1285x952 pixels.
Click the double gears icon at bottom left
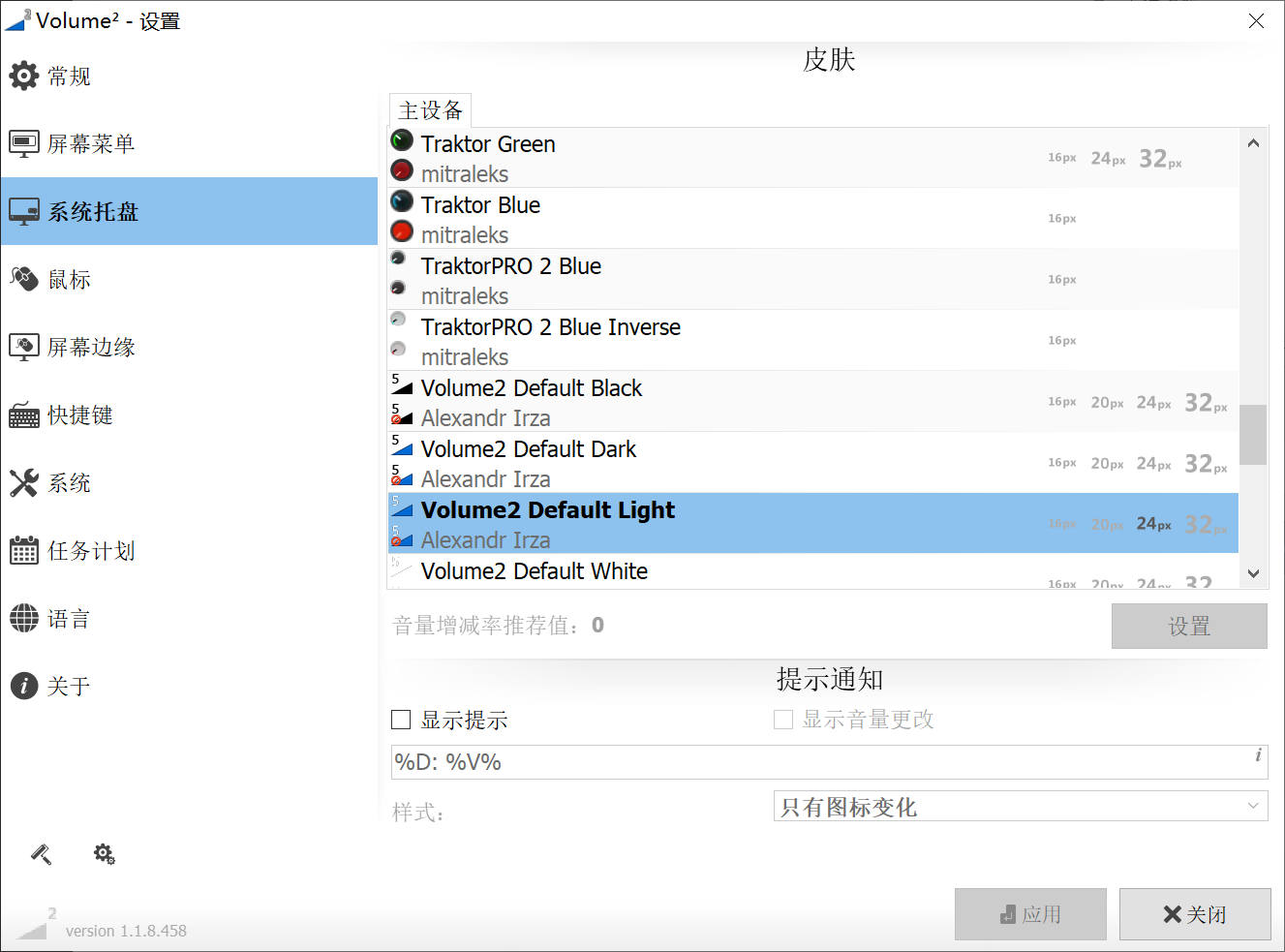[x=104, y=854]
